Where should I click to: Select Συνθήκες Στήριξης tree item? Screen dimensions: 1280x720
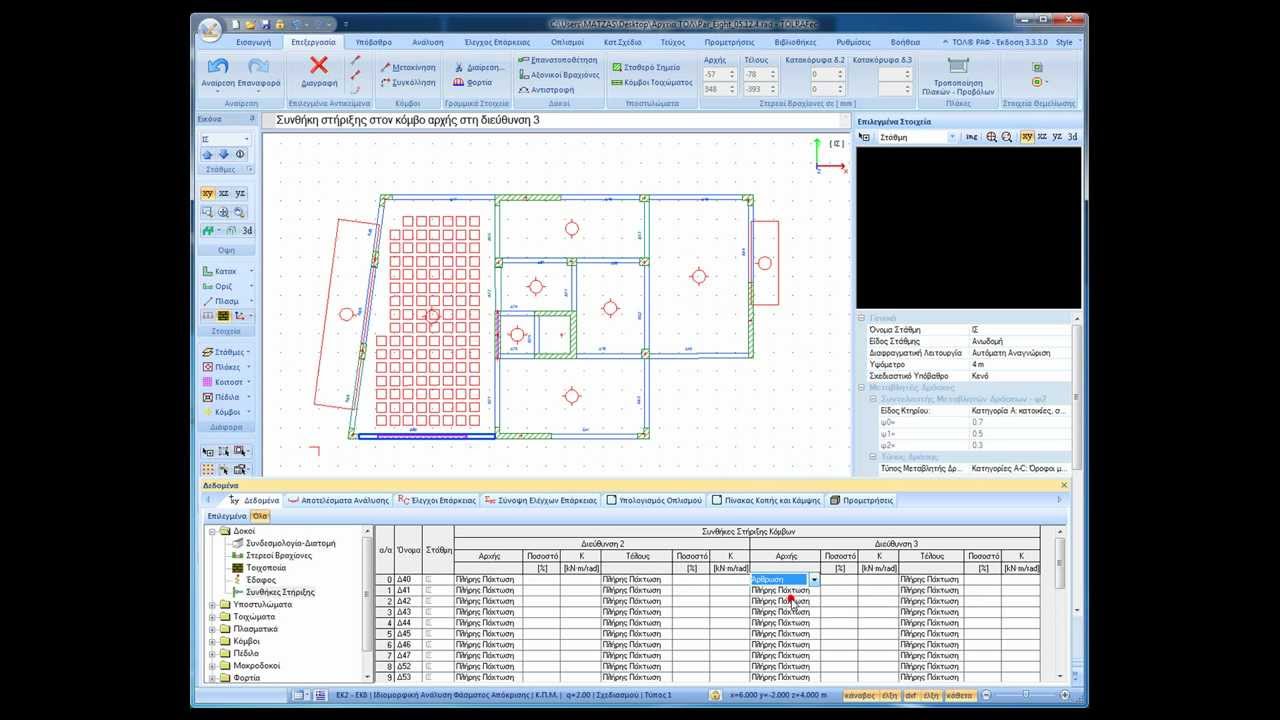(280, 592)
